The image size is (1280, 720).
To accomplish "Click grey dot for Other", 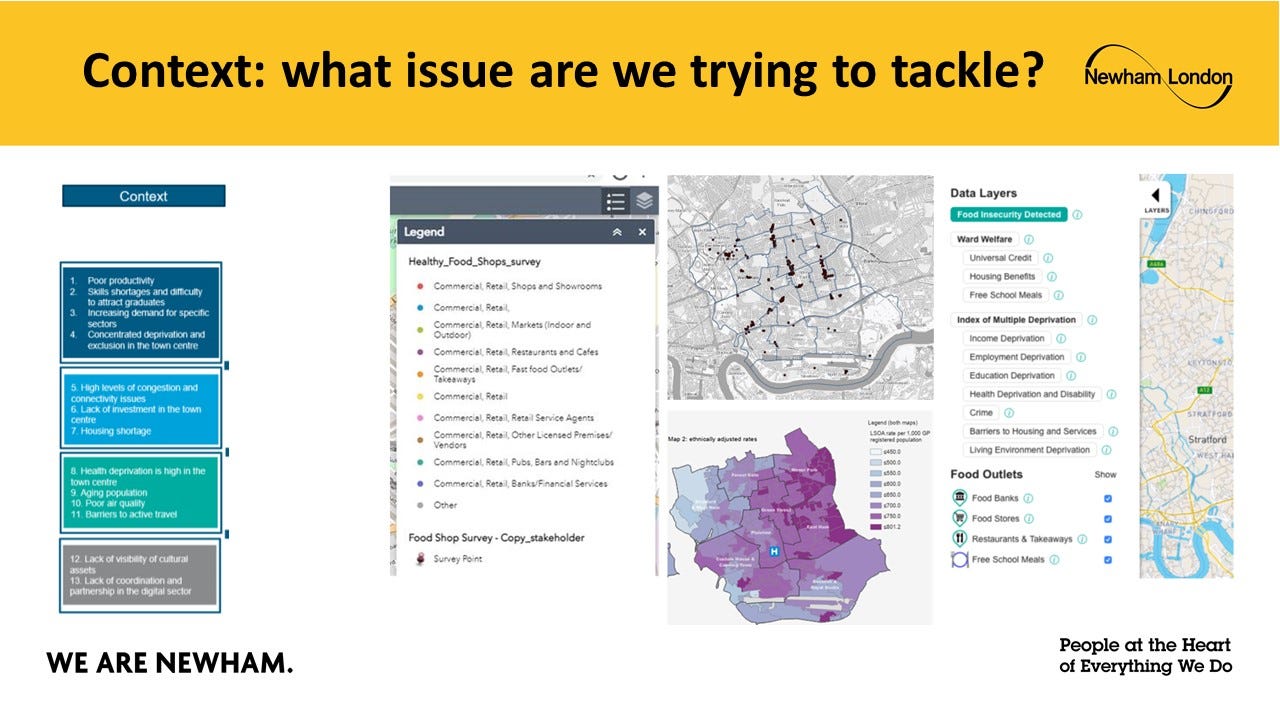I will click(x=419, y=506).
